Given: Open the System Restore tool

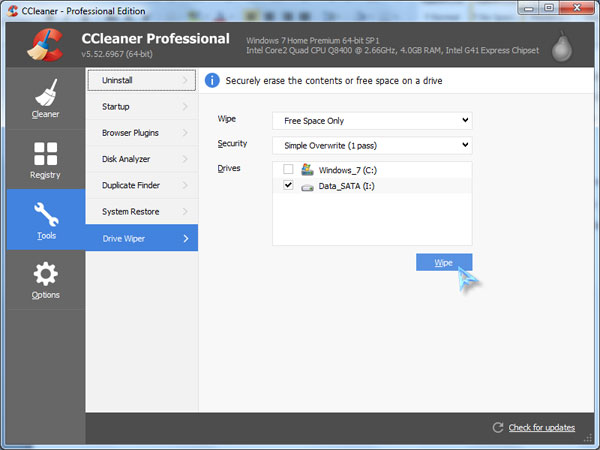Looking at the screenshot, I should pyautogui.click(x=142, y=211).
